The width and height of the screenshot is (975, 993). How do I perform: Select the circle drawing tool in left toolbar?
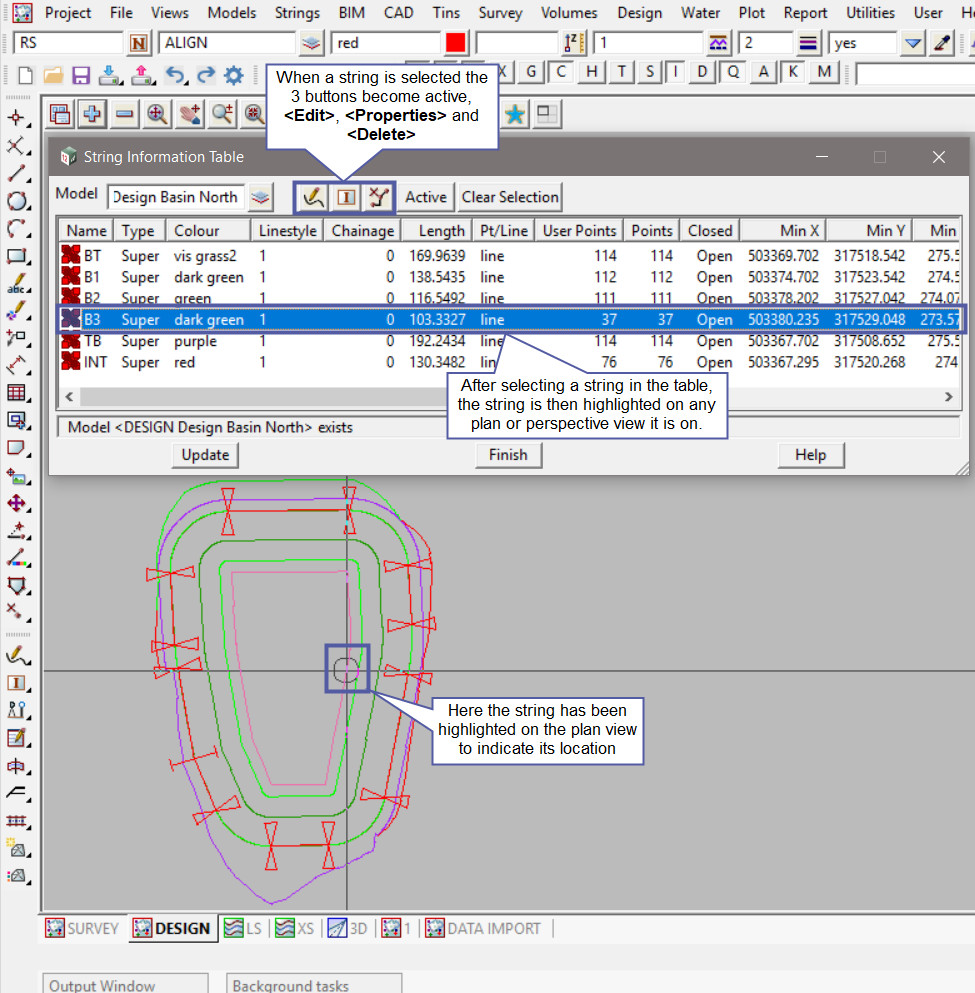(16, 200)
